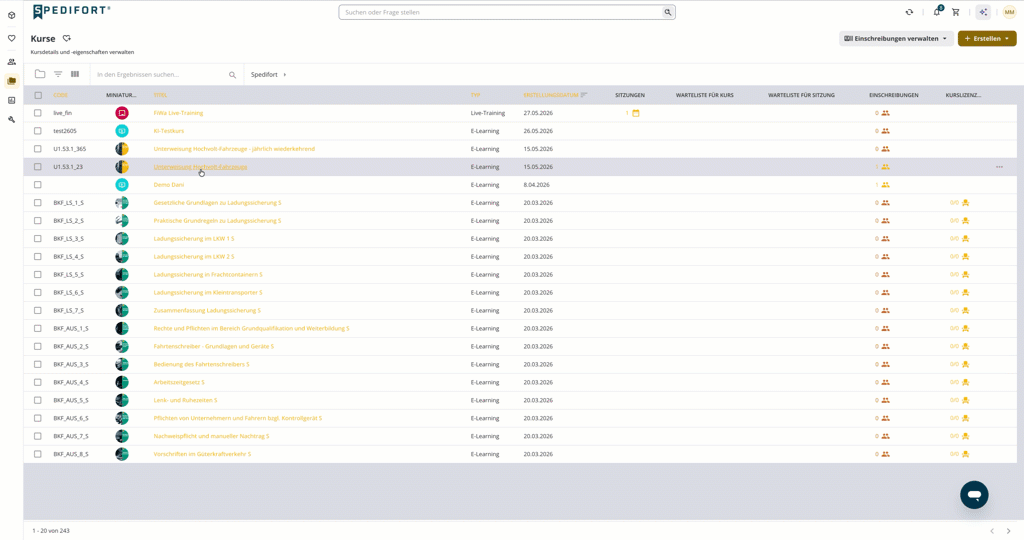Toggle the select-all checkbox in table header
Screen dimensions: 1024x540
[x=38, y=95]
